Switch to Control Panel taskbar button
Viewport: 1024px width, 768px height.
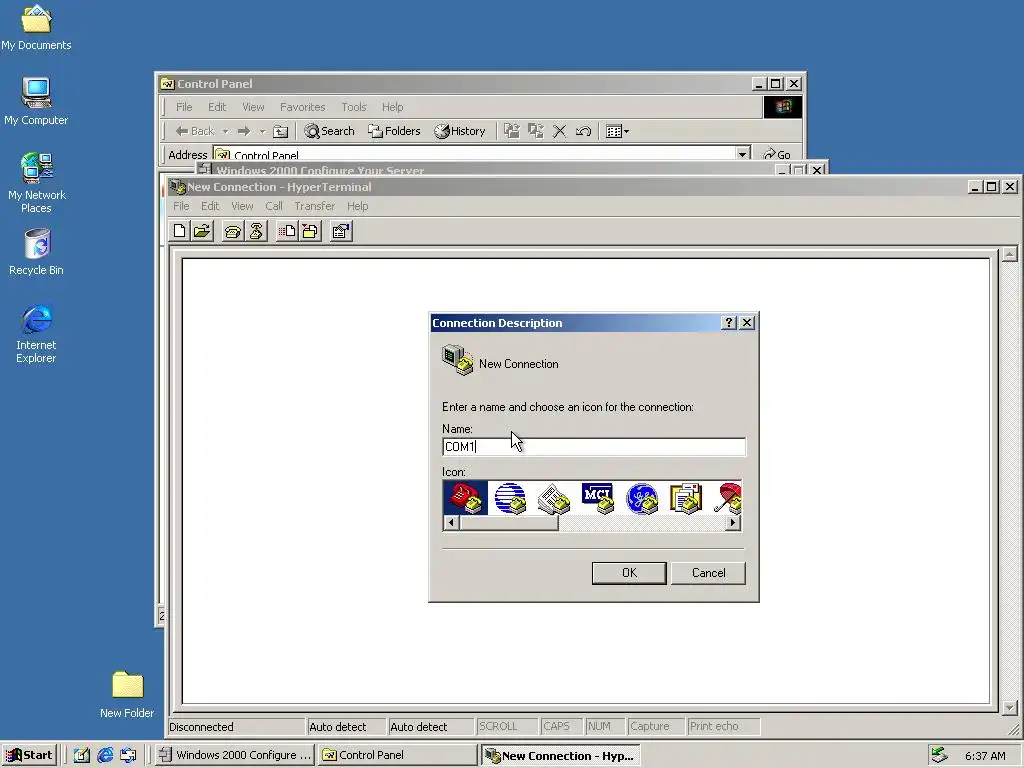[398, 755]
